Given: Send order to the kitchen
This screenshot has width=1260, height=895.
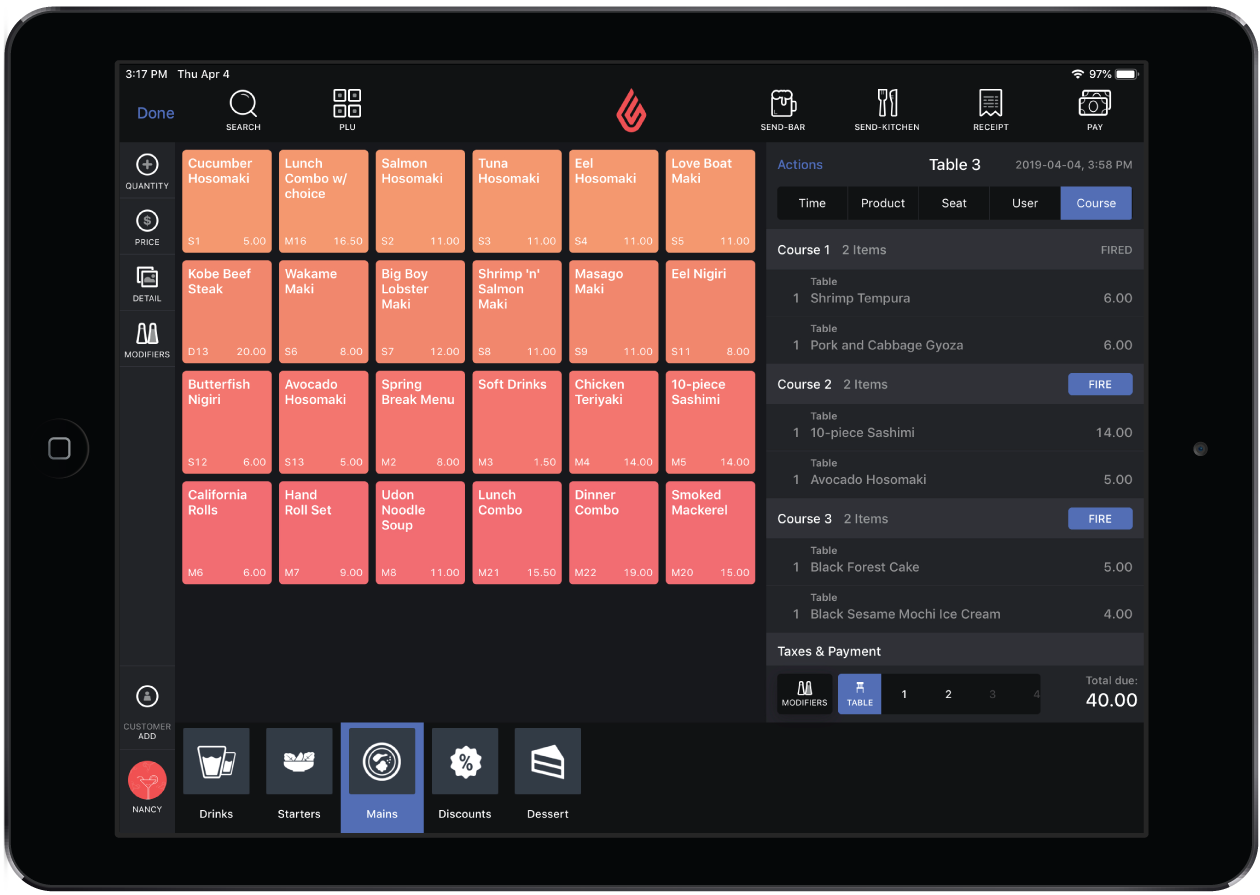Looking at the screenshot, I should (887, 110).
